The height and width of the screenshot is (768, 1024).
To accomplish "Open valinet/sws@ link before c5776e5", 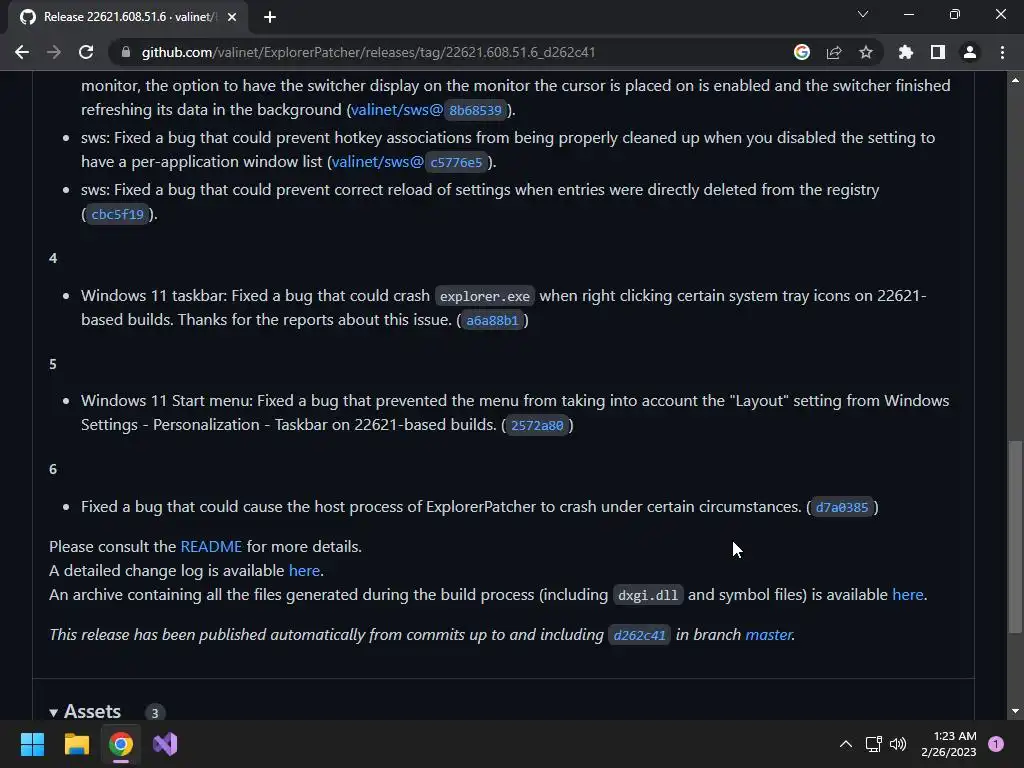I will tap(377, 162).
